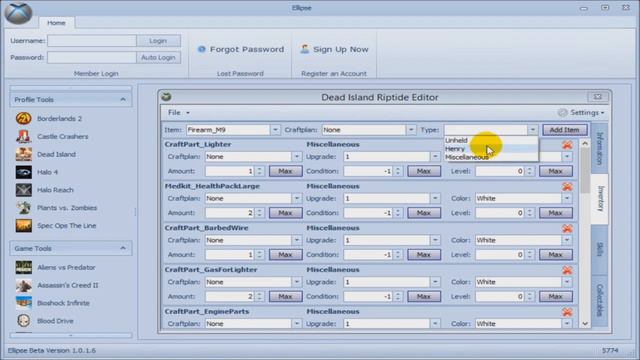Click Sign Up Now
The width and height of the screenshot is (640, 360).
(335, 49)
